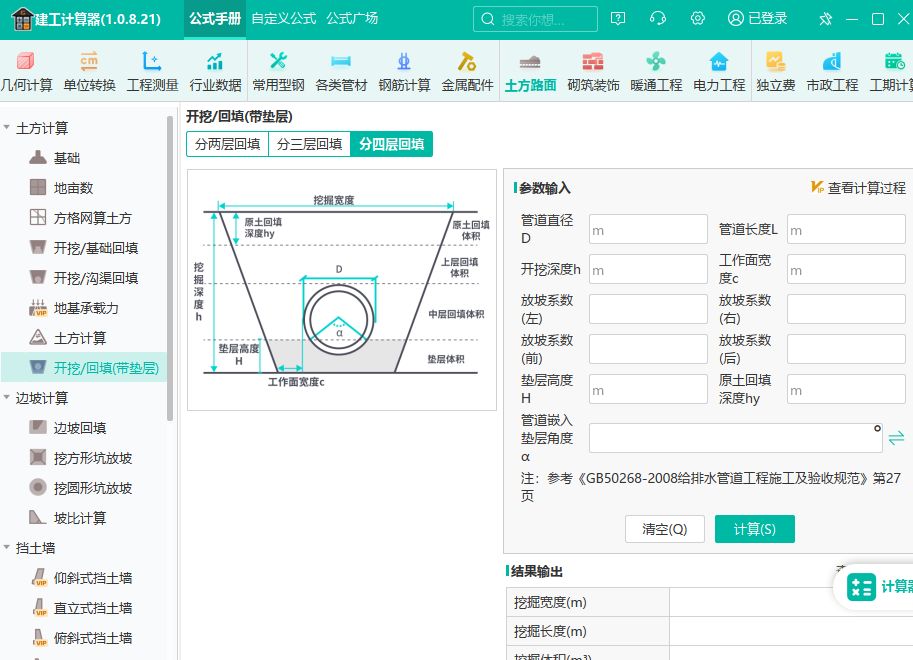Select 开挖/基础回填 in the sidebar

click(84, 248)
